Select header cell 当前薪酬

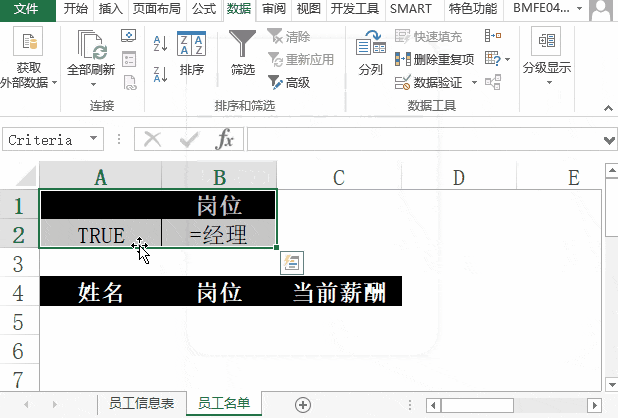pyautogui.click(x=339, y=292)
